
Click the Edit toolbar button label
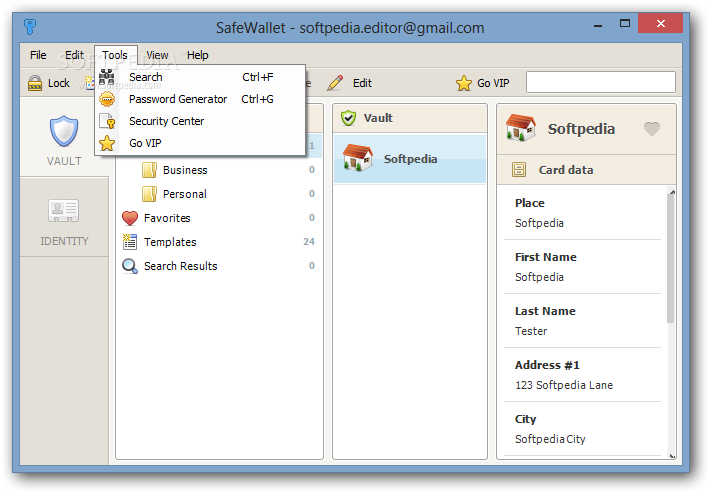[x=362, y=83]
